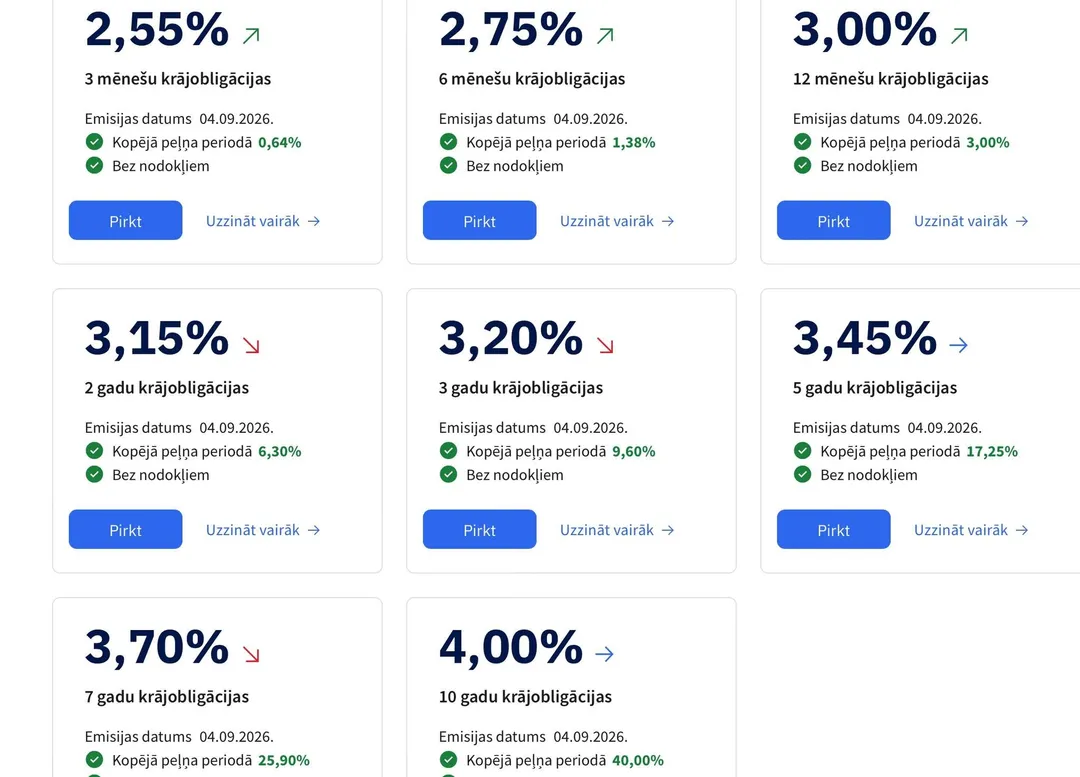1080x777 pixels.
Task: Click red down arrow next to 3,20%
Action: pos(605,344)
